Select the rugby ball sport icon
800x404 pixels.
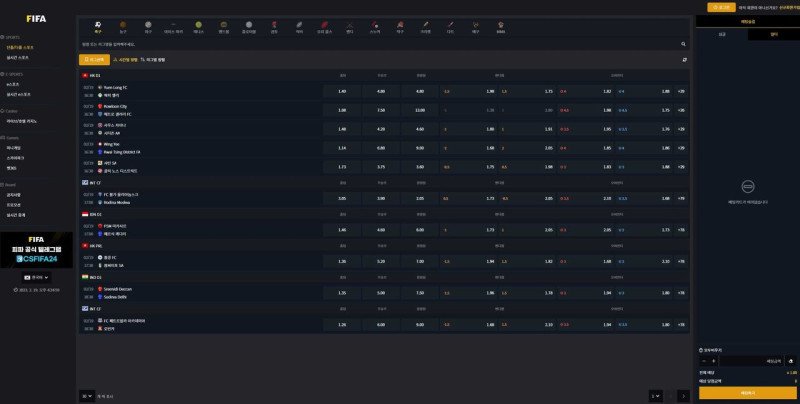coord(299,24)
